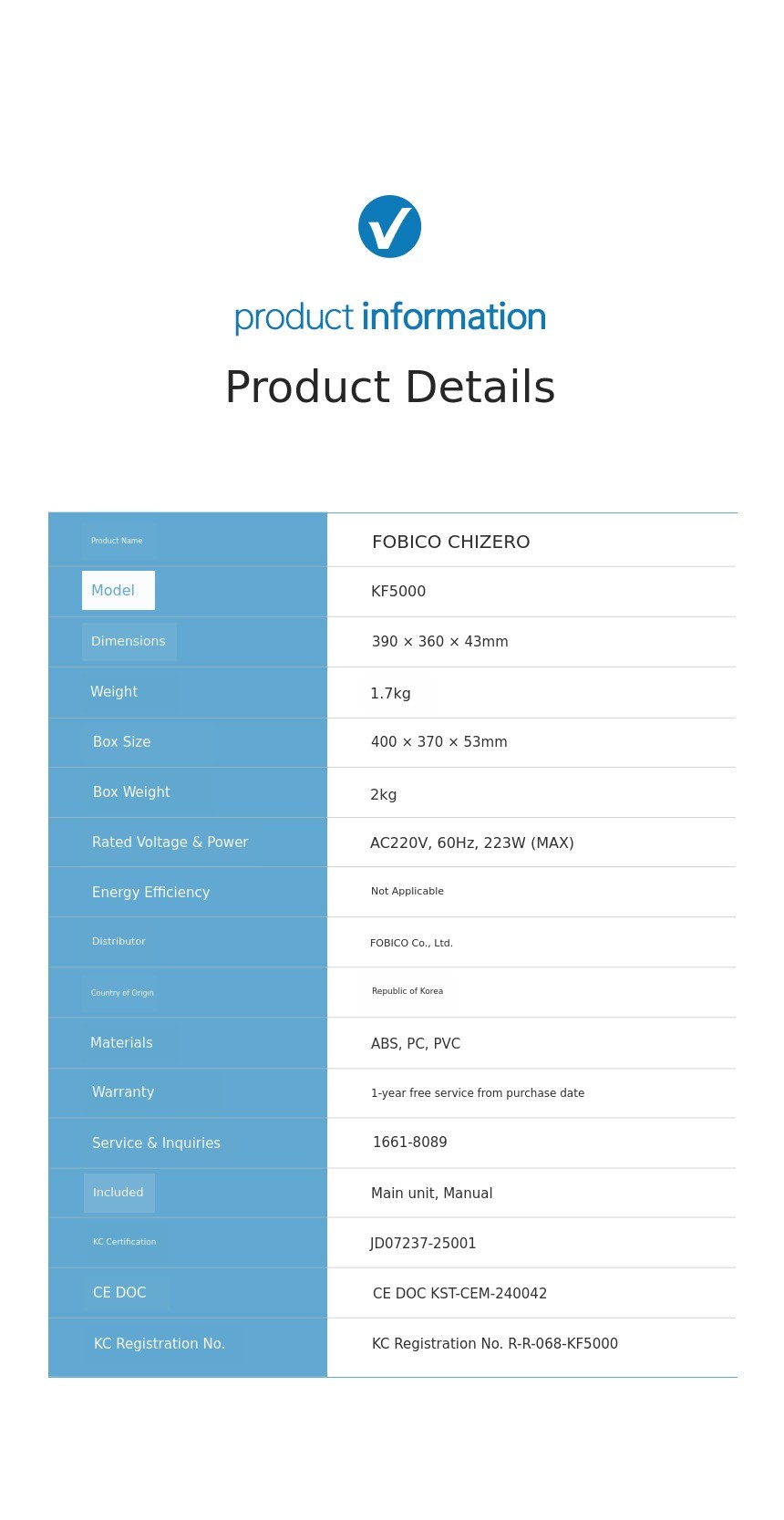This screenshot has width=784, height=1520.
Task: Click the Box Size label
Action: coord(122,742)
